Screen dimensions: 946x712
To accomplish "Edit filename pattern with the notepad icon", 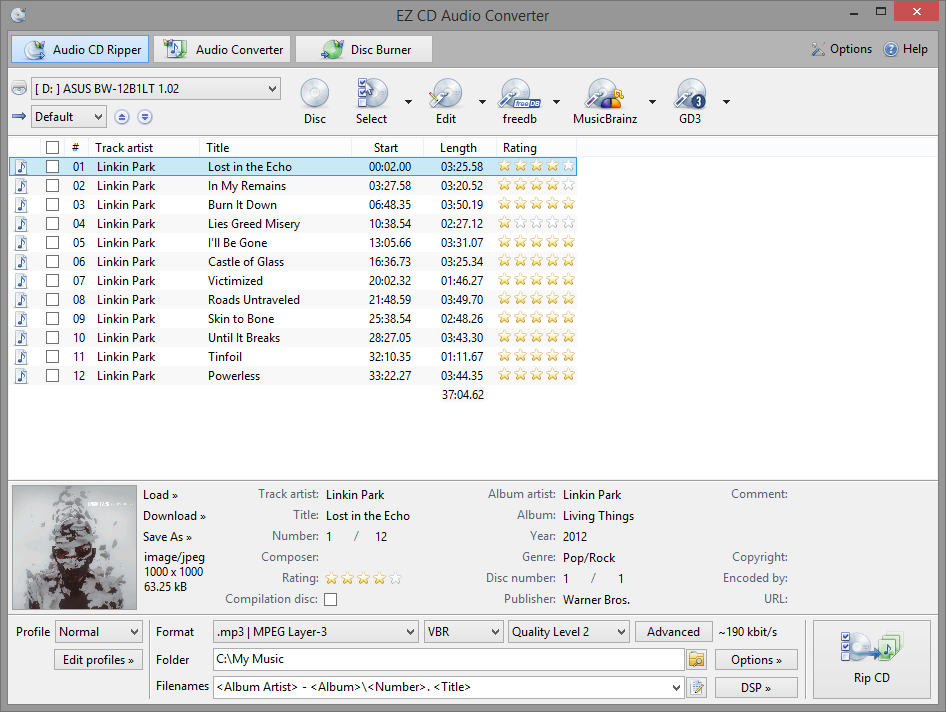I will (x=697, y=687).
